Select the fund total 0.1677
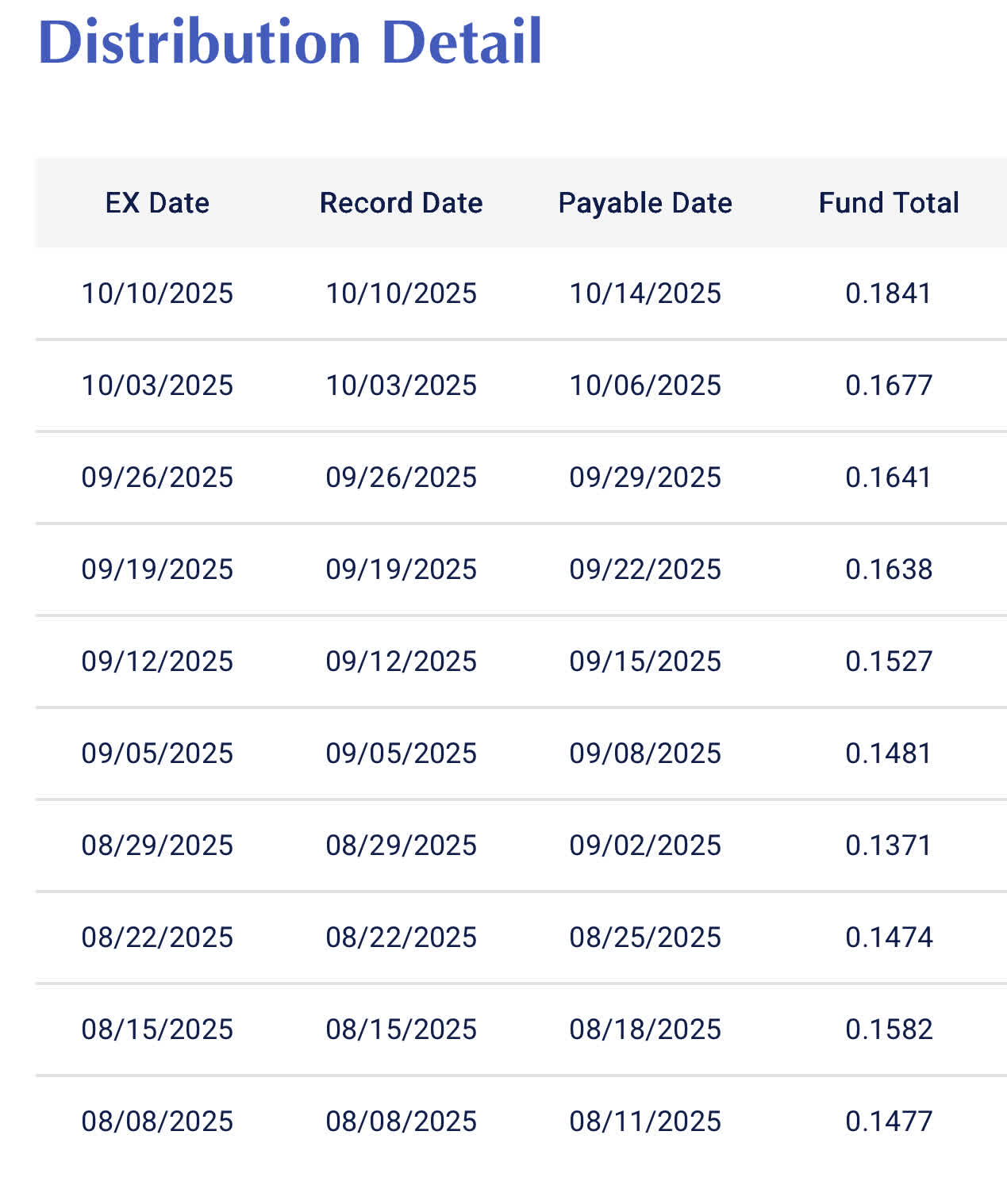 [889, 385]
